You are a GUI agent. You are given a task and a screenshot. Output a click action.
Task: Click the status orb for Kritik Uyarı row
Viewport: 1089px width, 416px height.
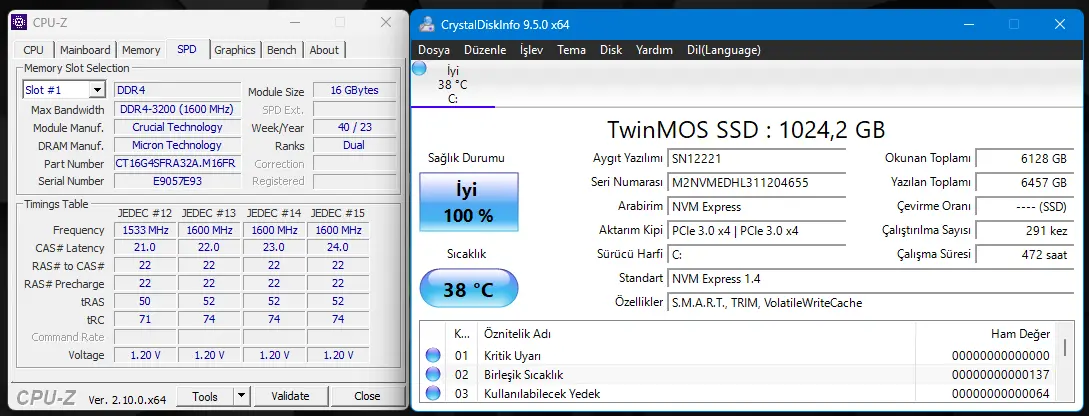433,356
